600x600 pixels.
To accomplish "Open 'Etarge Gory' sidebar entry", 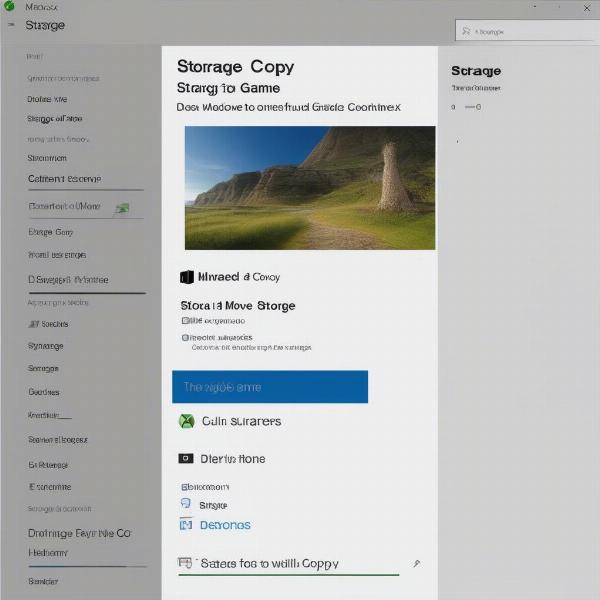I will 51,232.
